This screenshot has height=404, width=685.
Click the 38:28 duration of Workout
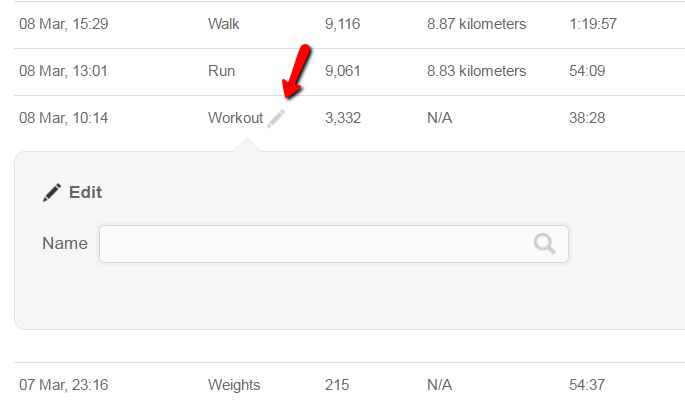[x=586, y=118]
